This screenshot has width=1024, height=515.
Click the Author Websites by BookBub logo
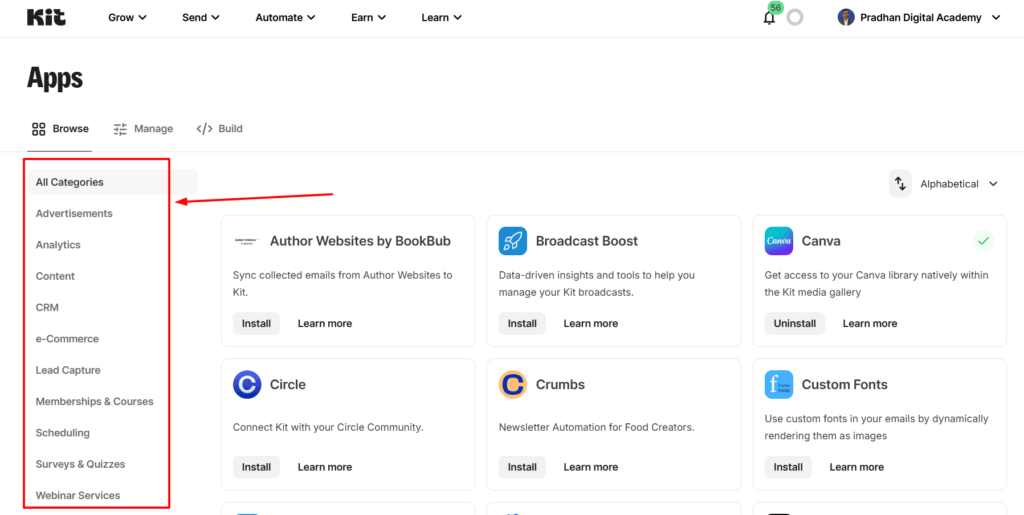247,241
